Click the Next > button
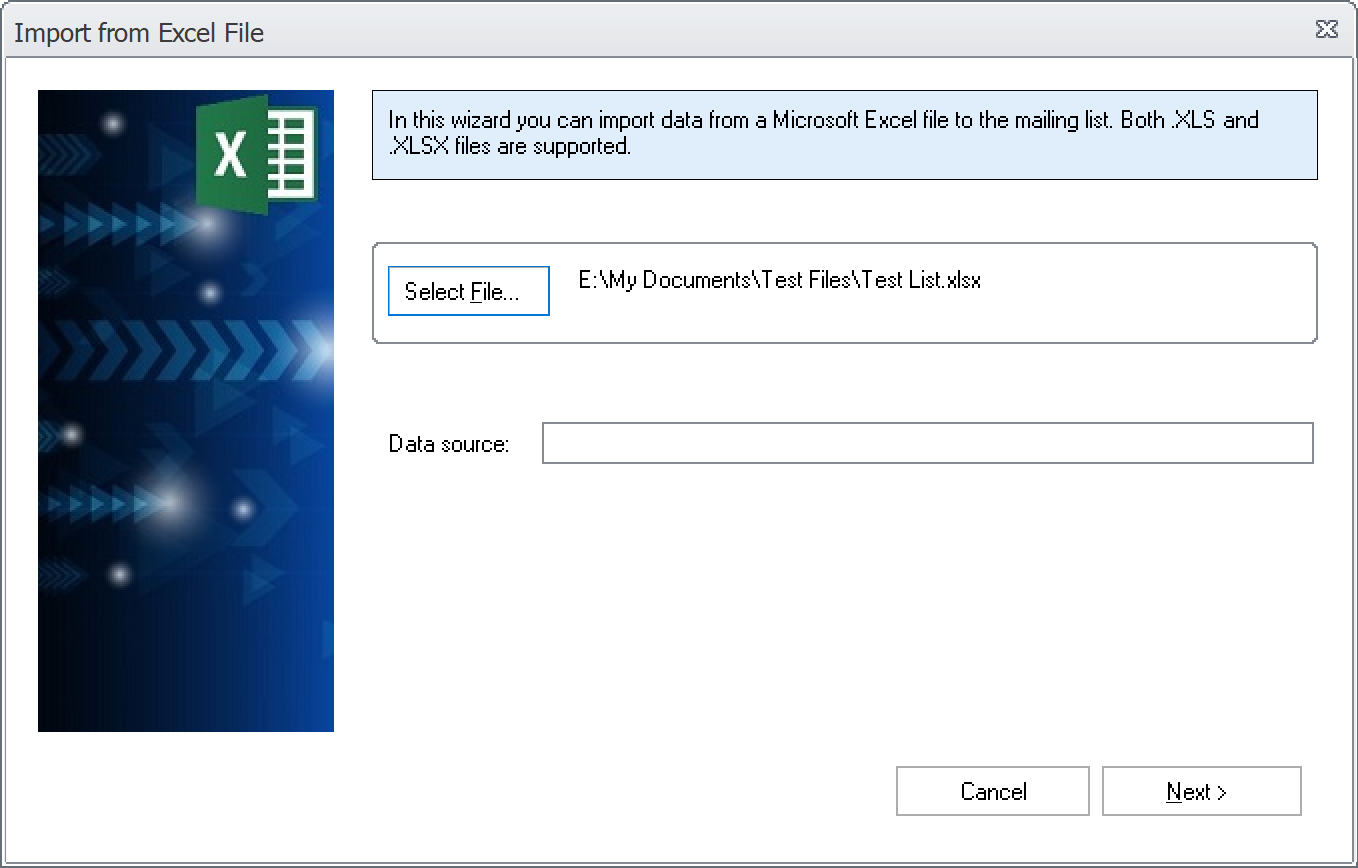The image size is (1358, 868). coord(1201,792)
